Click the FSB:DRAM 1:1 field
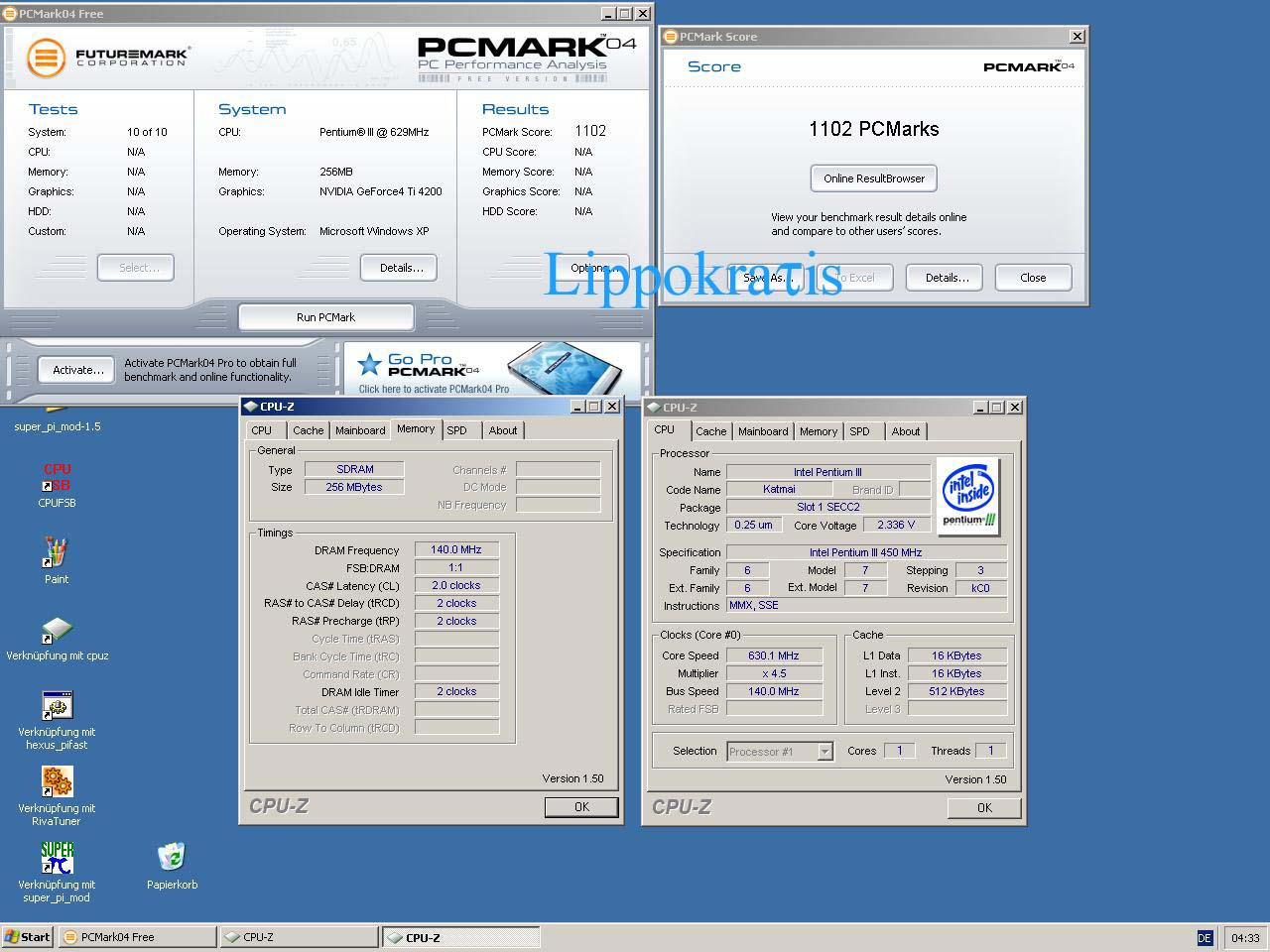Image resolution: width=1270 pixels, height=952 pixels. [456, 568]
